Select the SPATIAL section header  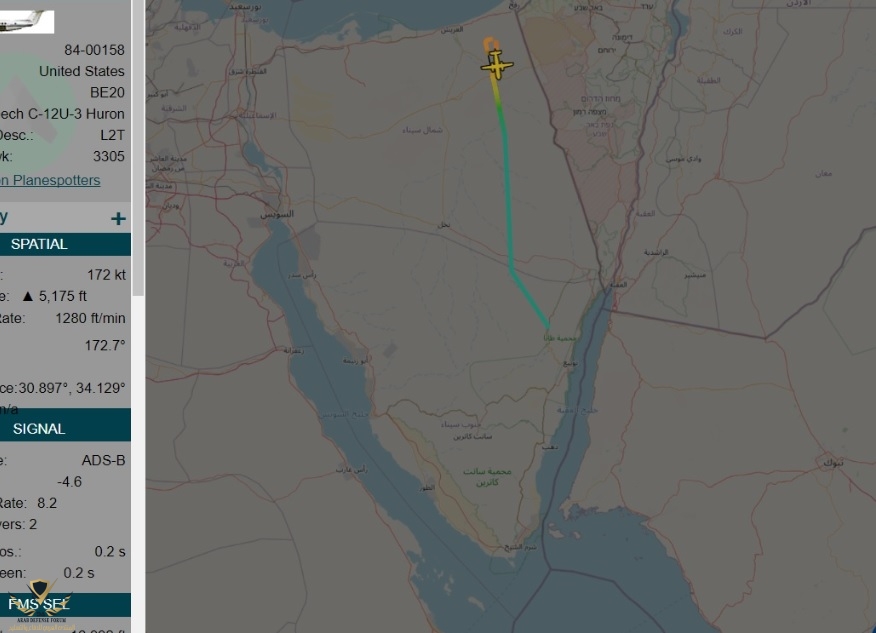40,244
